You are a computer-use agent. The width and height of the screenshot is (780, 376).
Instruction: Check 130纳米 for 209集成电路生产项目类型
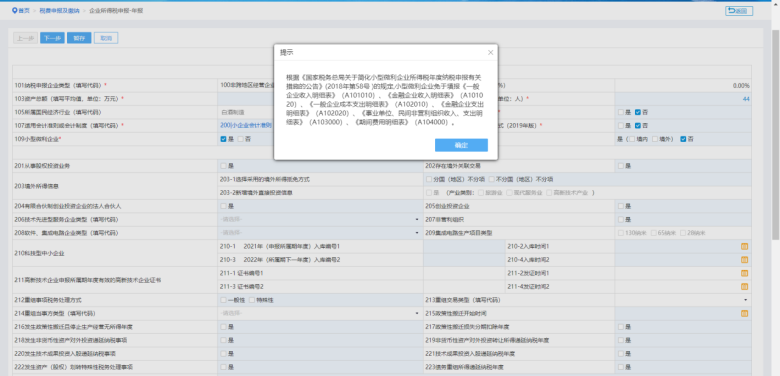pyautogui.click(x=621, y=233)
